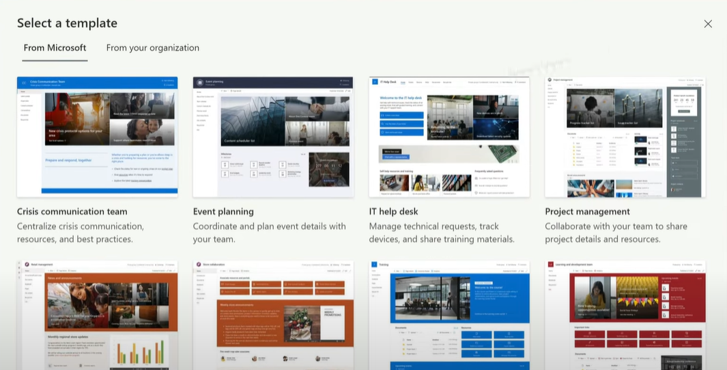Click the Event planning title text
This screenshot has height=370, width=727.
click(223, 211)
